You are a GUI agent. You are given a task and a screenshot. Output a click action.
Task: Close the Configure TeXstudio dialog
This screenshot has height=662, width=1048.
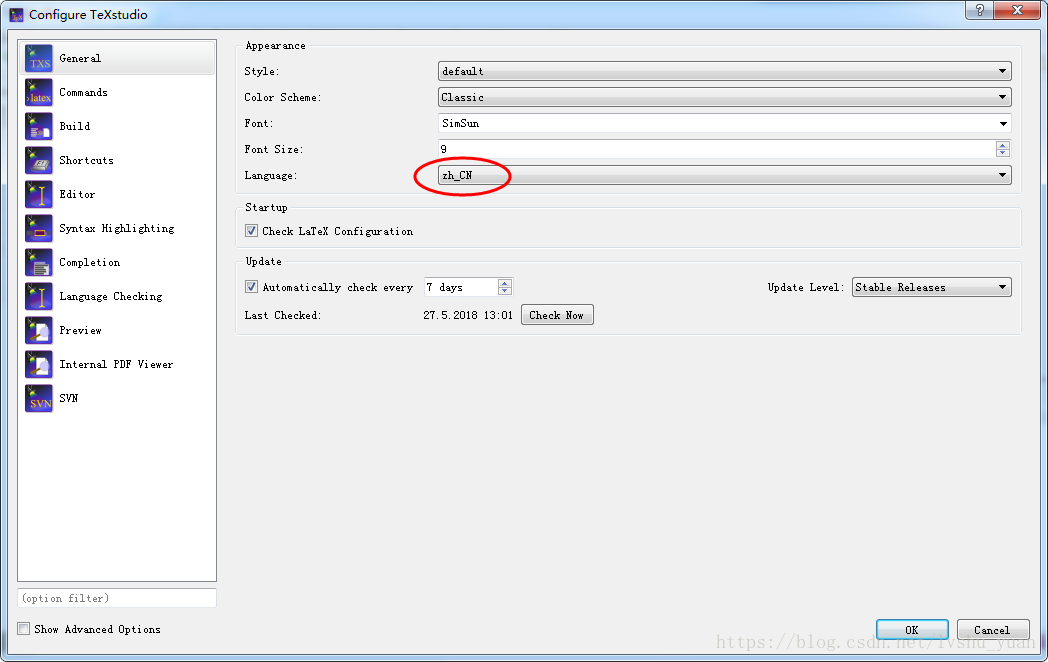pyautogui.click(x=1017, y=10)
